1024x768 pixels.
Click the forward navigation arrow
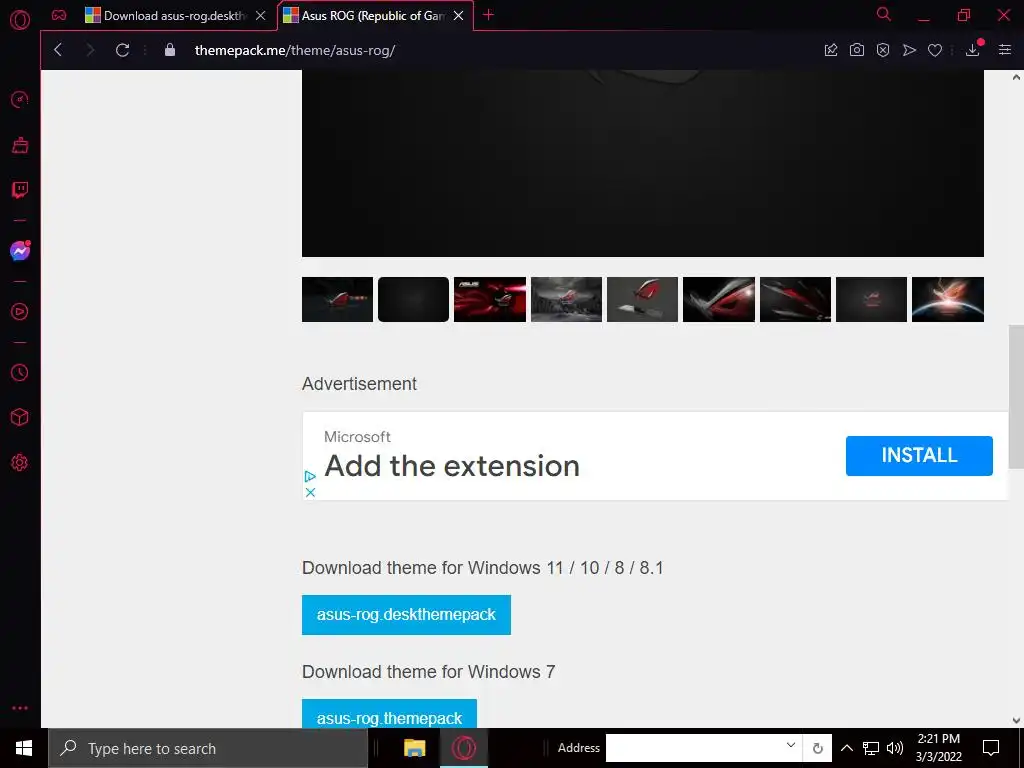[x=90, y=50]
